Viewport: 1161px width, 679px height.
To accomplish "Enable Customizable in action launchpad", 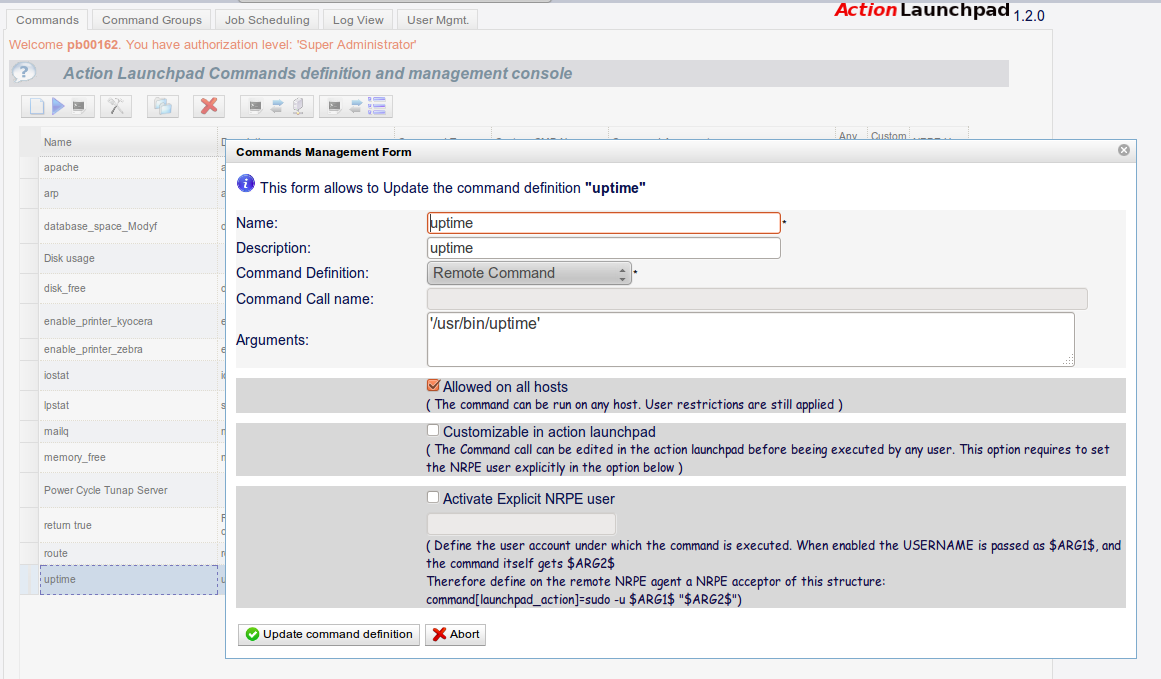I will (x=432, y=430).
